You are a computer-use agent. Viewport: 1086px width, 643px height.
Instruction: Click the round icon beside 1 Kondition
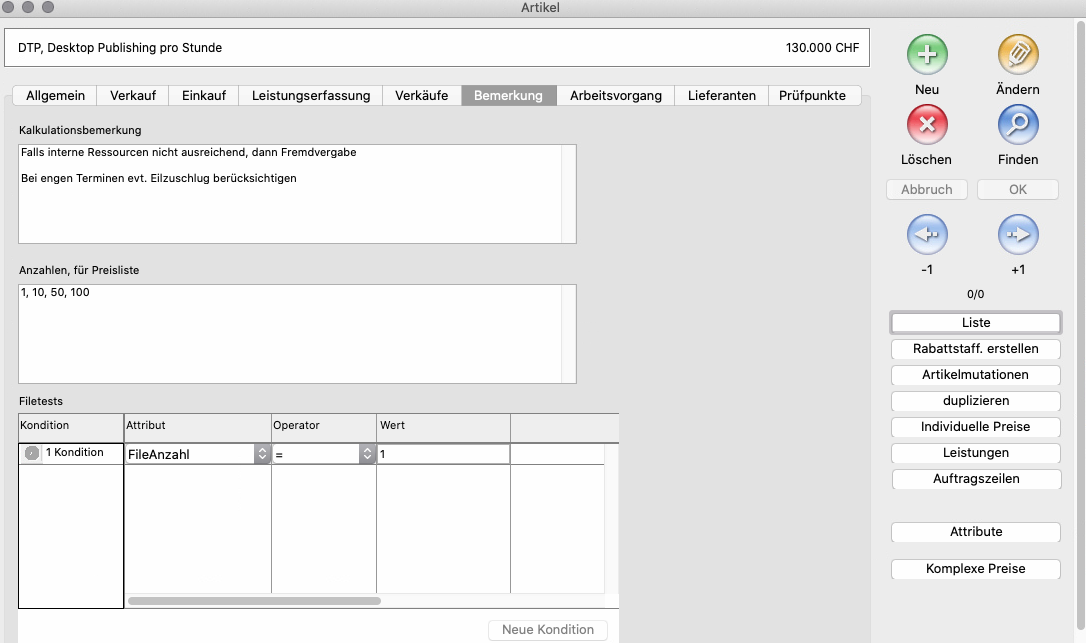point(32,453)
